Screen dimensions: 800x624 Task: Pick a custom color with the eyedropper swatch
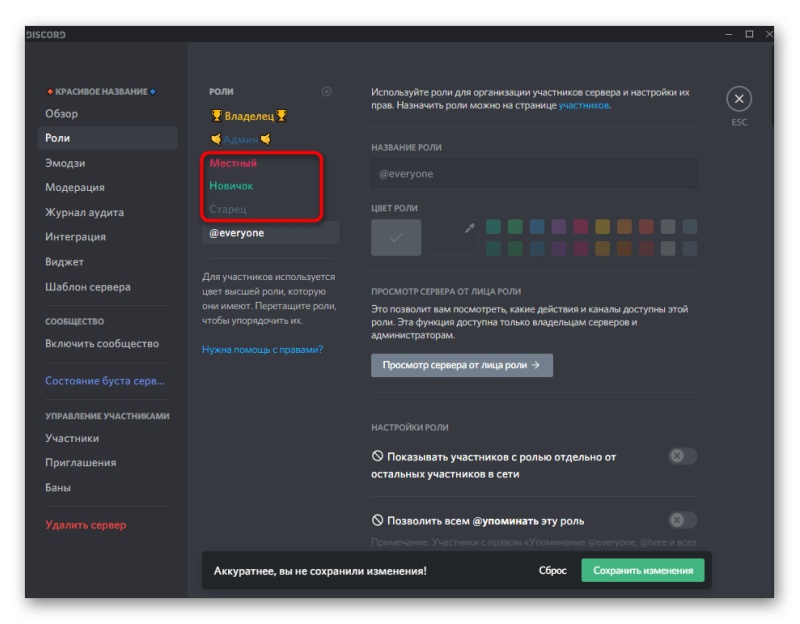click(x=453, y=237)
